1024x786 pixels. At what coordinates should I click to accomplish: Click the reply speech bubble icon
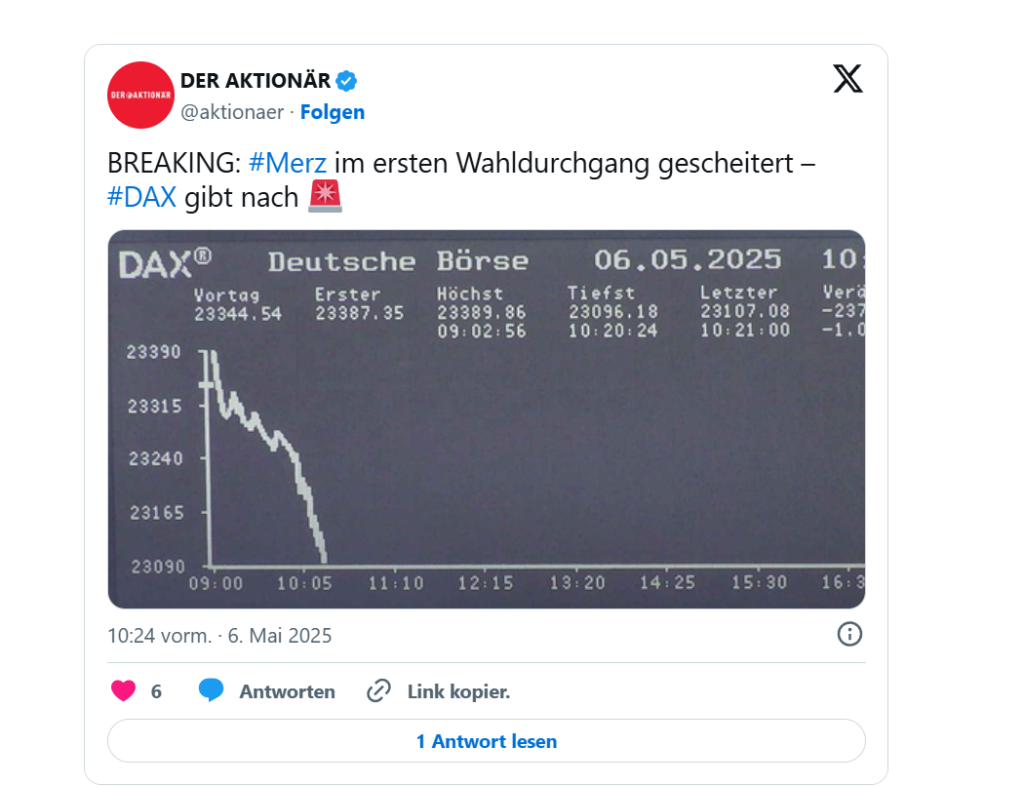(x=211, y=691)
